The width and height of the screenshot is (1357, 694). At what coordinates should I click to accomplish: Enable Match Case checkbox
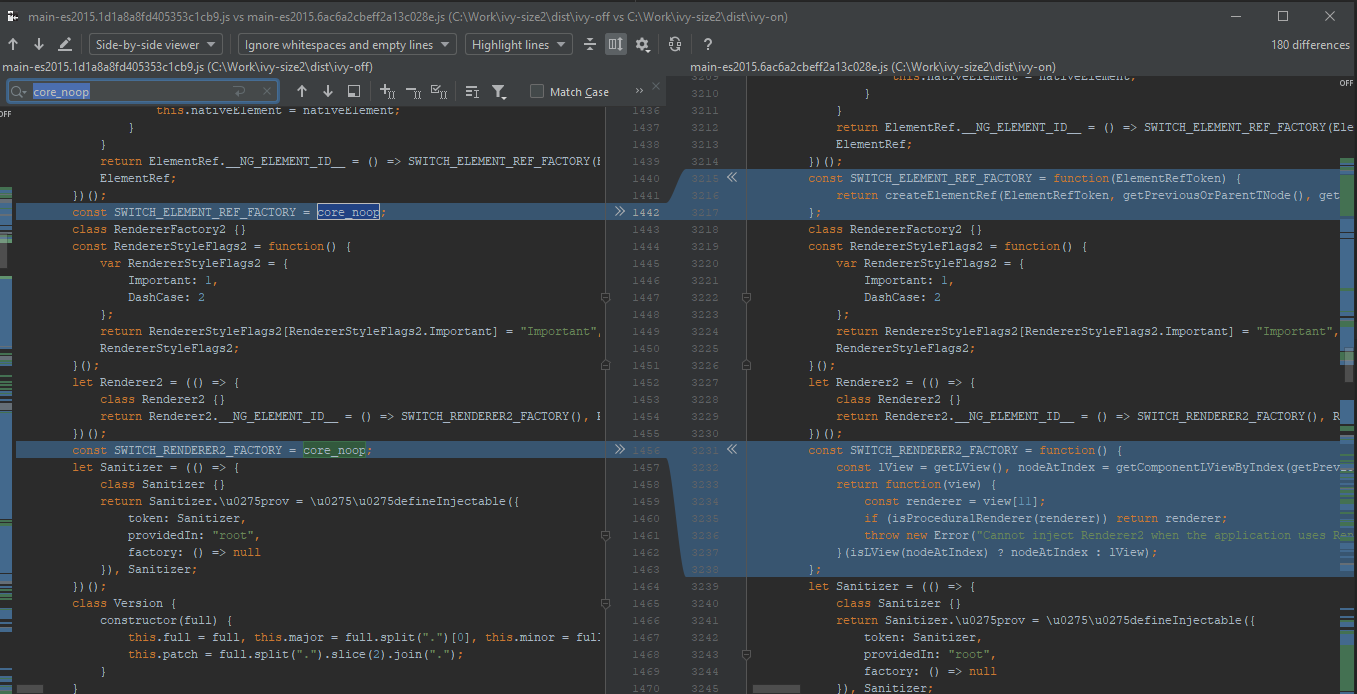pos(537,91)
